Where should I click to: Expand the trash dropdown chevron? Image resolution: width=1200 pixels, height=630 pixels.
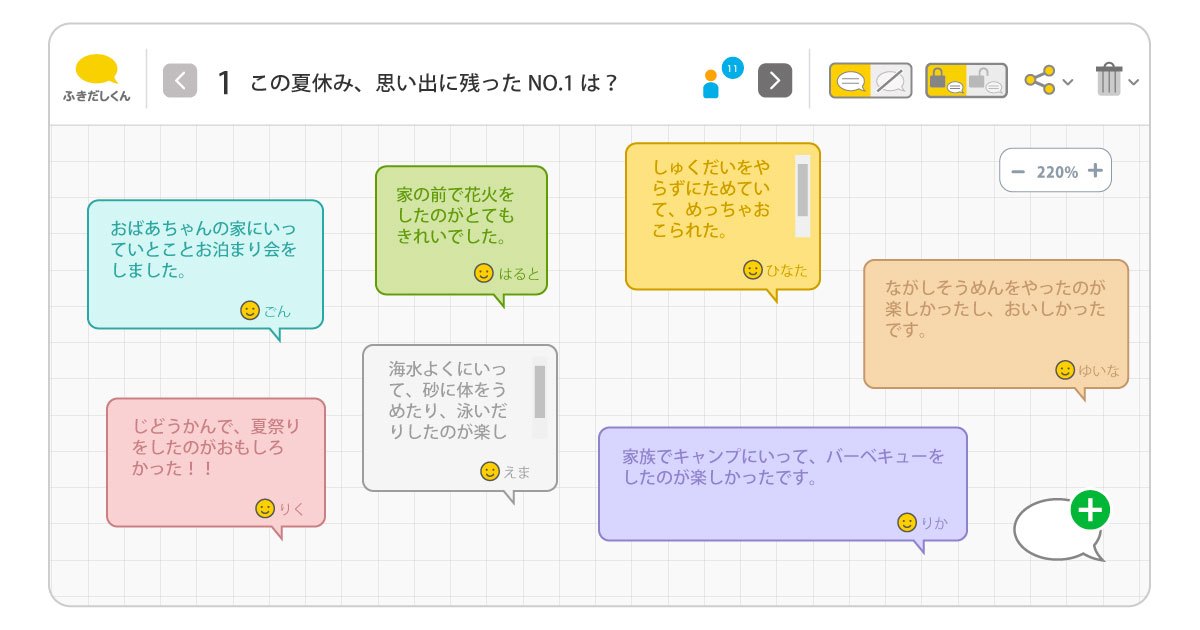pos(1132,81)
